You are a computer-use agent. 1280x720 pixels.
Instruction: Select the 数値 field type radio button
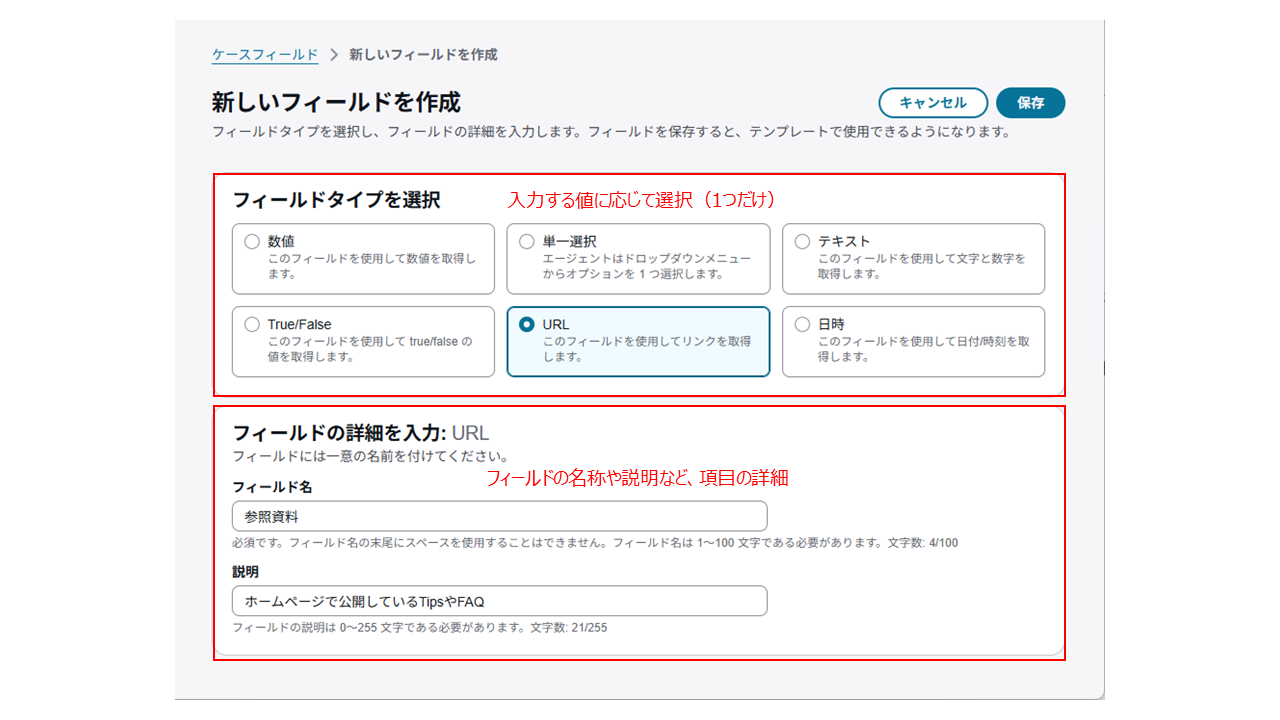[x=252, y=241]
